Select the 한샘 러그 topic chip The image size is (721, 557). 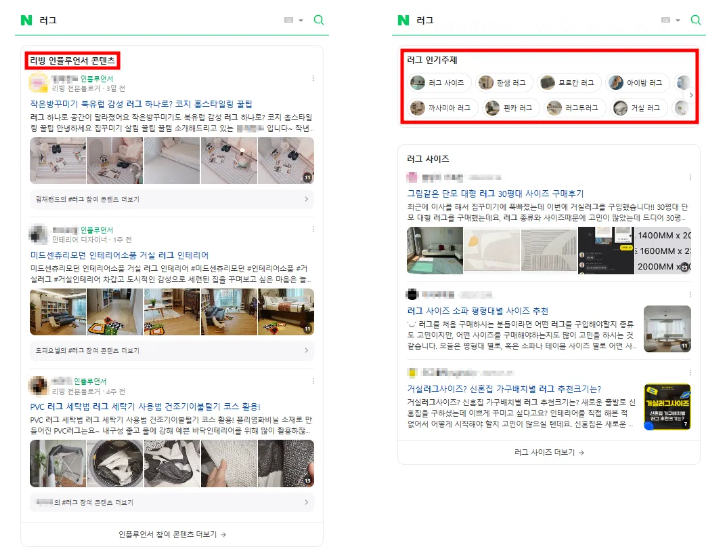point(504,83)
